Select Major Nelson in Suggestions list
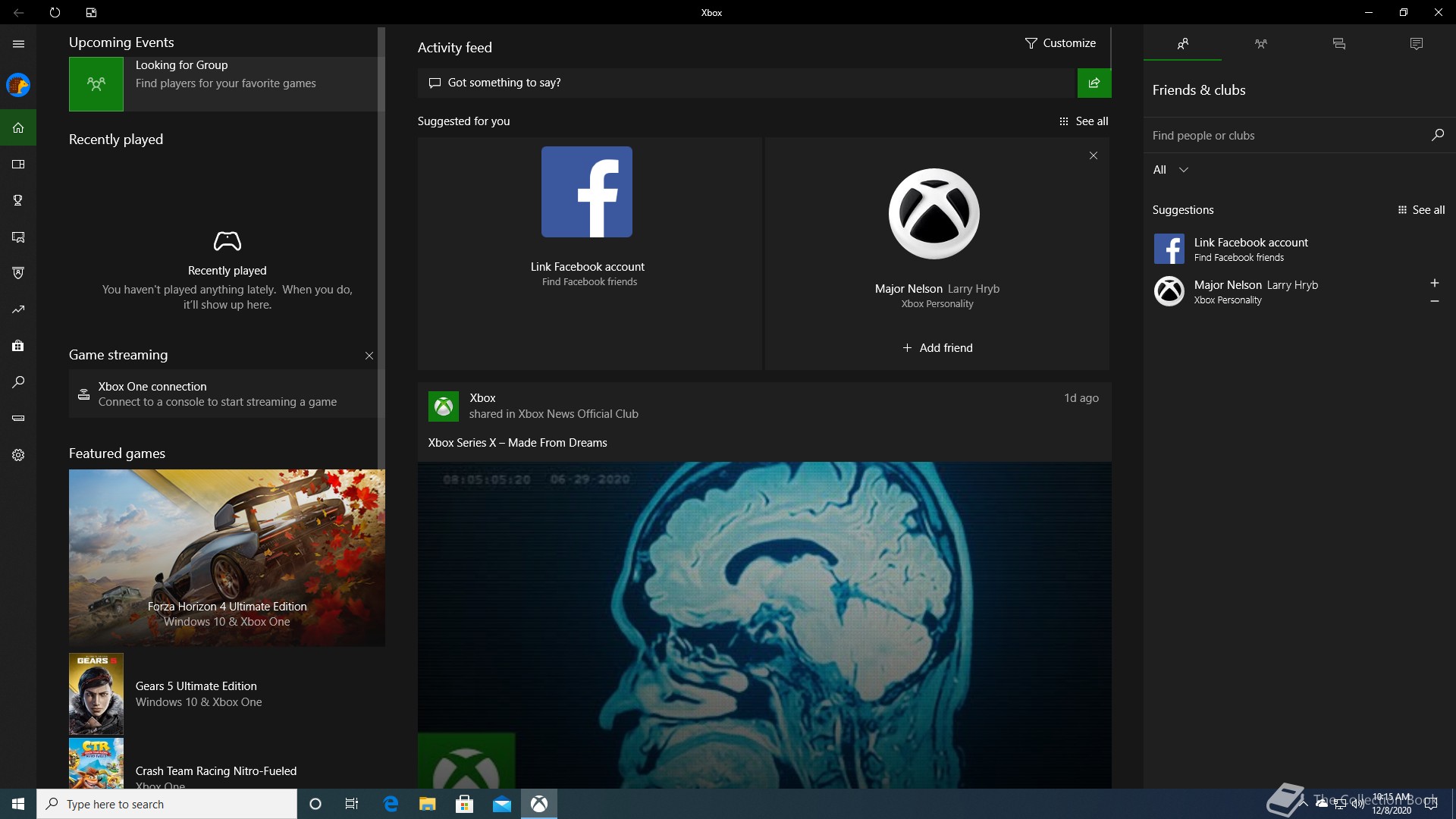This screenshot has width=1456, height=819. (x=1282, y=291)
